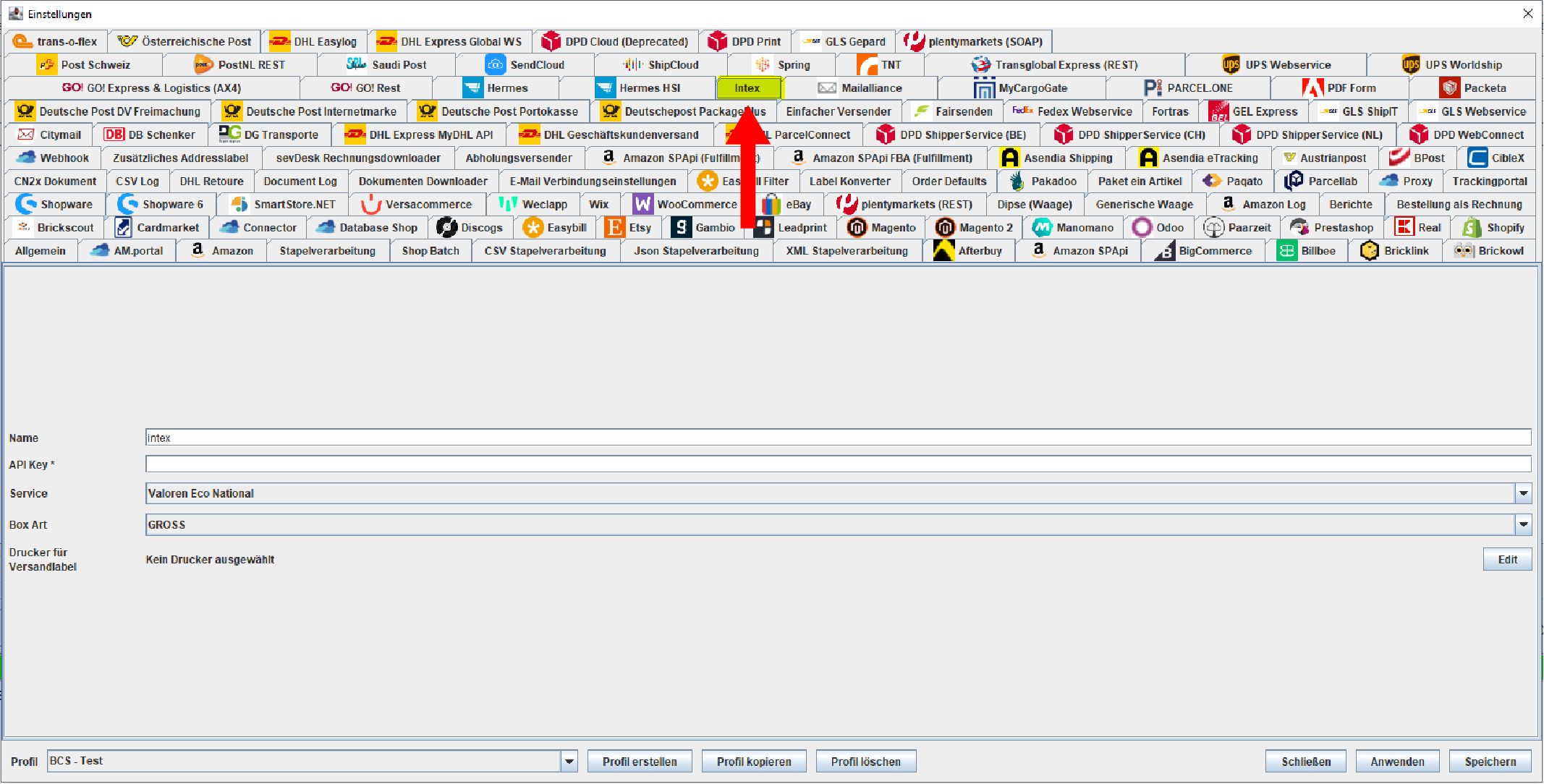Click the PDF Form Adobe icon
The height and width of the screenshot is (784, 1544).
(x=1312, y=88)
